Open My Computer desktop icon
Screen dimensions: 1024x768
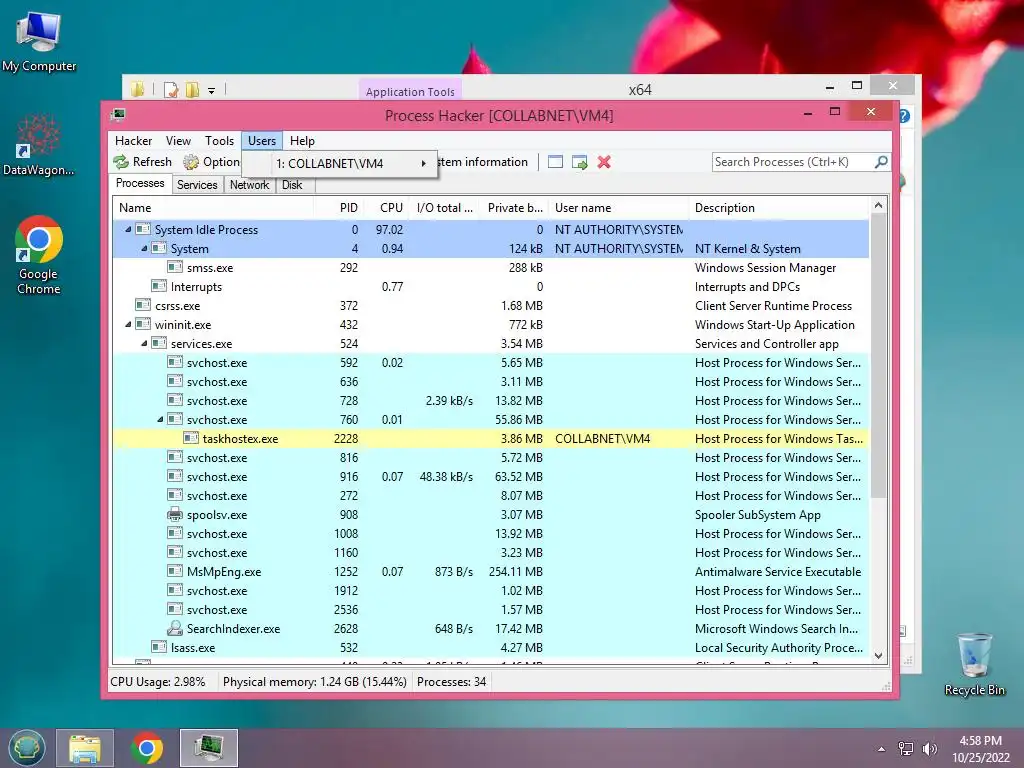[x=39, y=42]
